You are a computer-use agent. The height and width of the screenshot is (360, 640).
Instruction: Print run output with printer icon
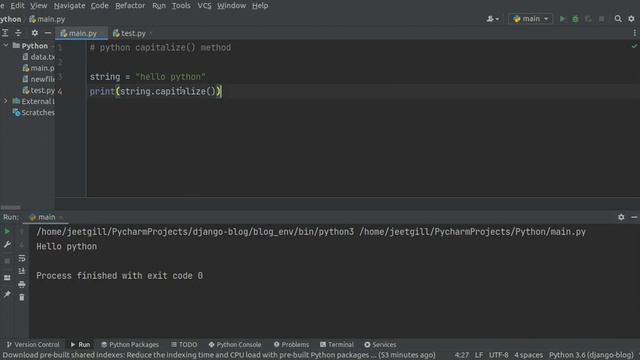pos(22,284)
